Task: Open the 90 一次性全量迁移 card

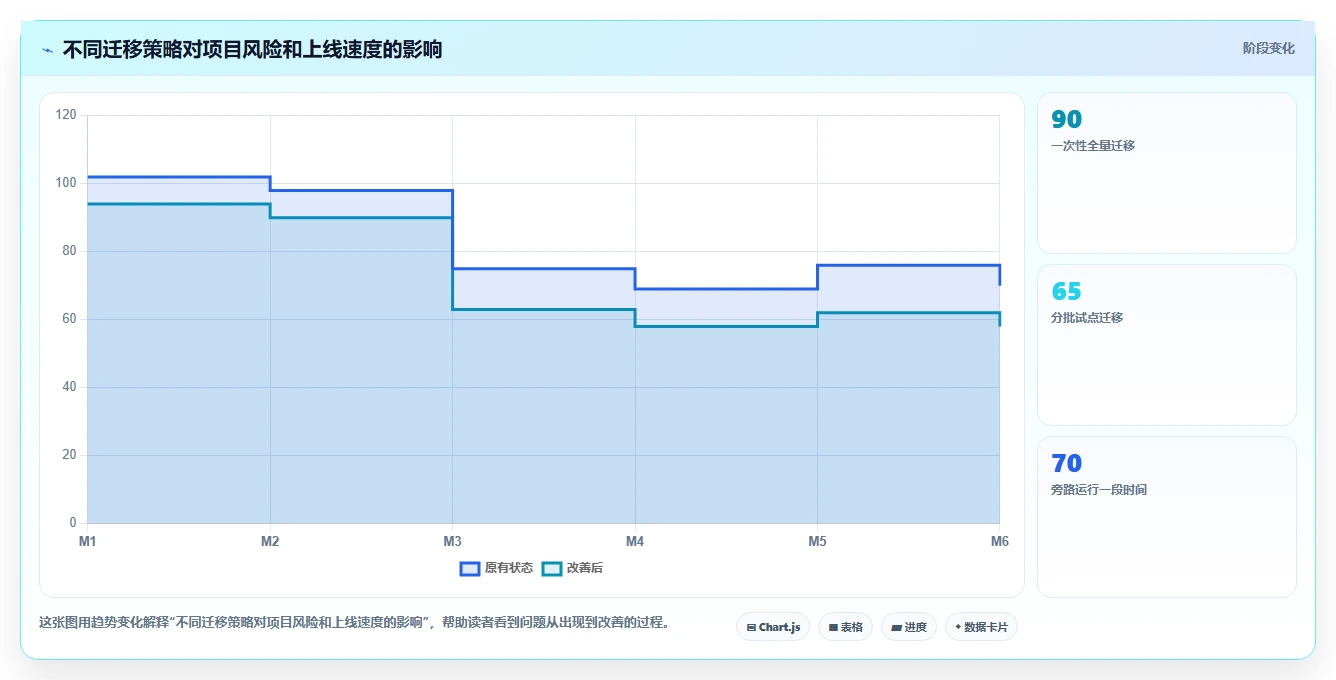Action: point(1167,173)
